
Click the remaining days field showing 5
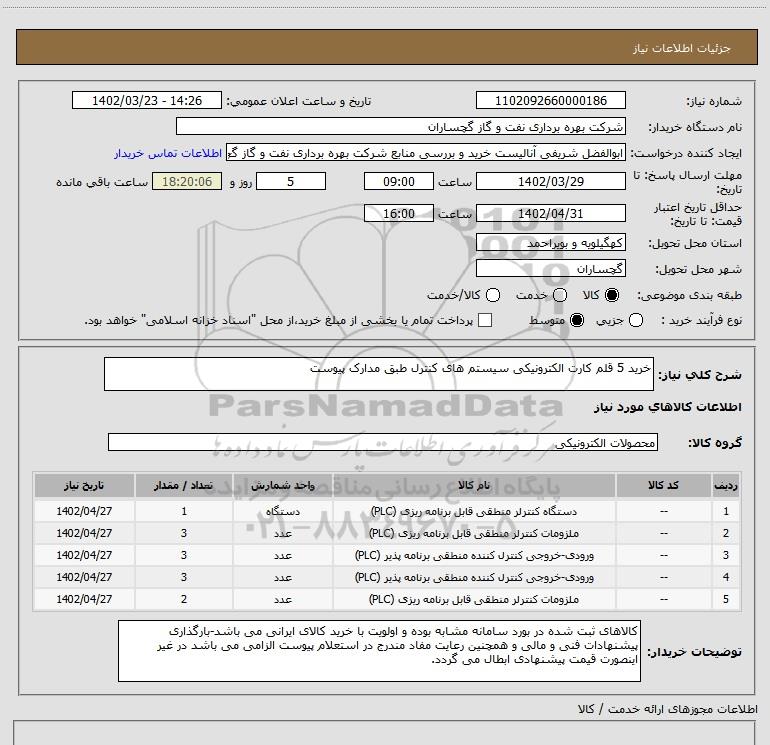(291, 181)
